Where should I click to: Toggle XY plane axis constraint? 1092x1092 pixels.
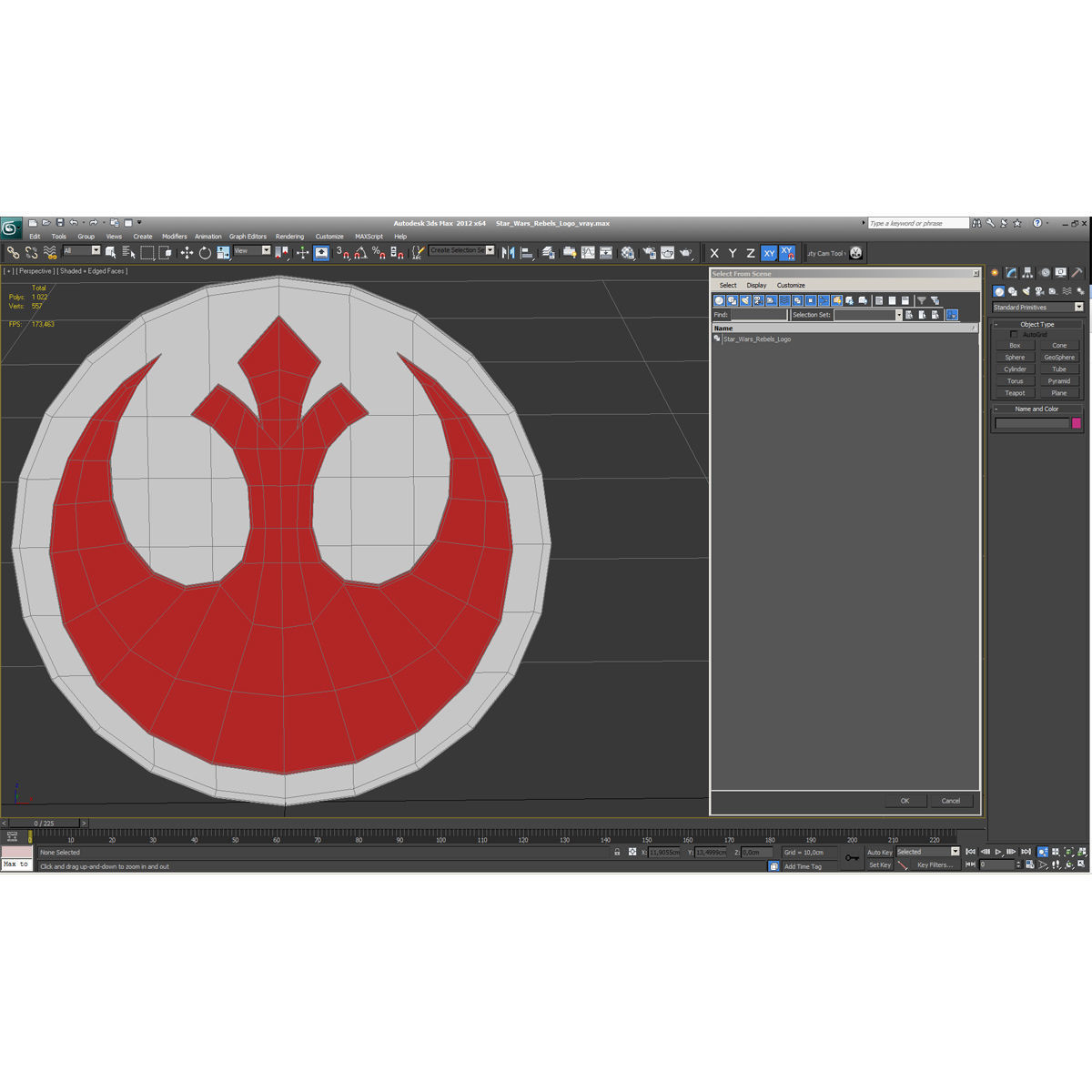pyautogui.click(x=769, y=253)
